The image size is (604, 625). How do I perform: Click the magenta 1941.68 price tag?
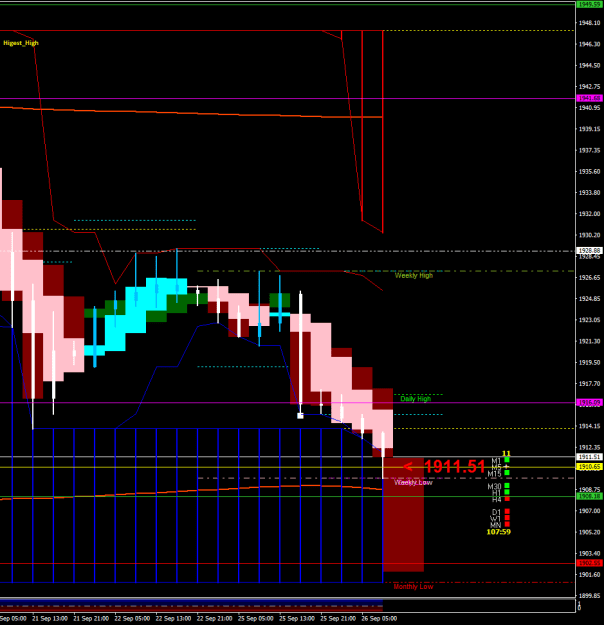click(x=590, y=98)
